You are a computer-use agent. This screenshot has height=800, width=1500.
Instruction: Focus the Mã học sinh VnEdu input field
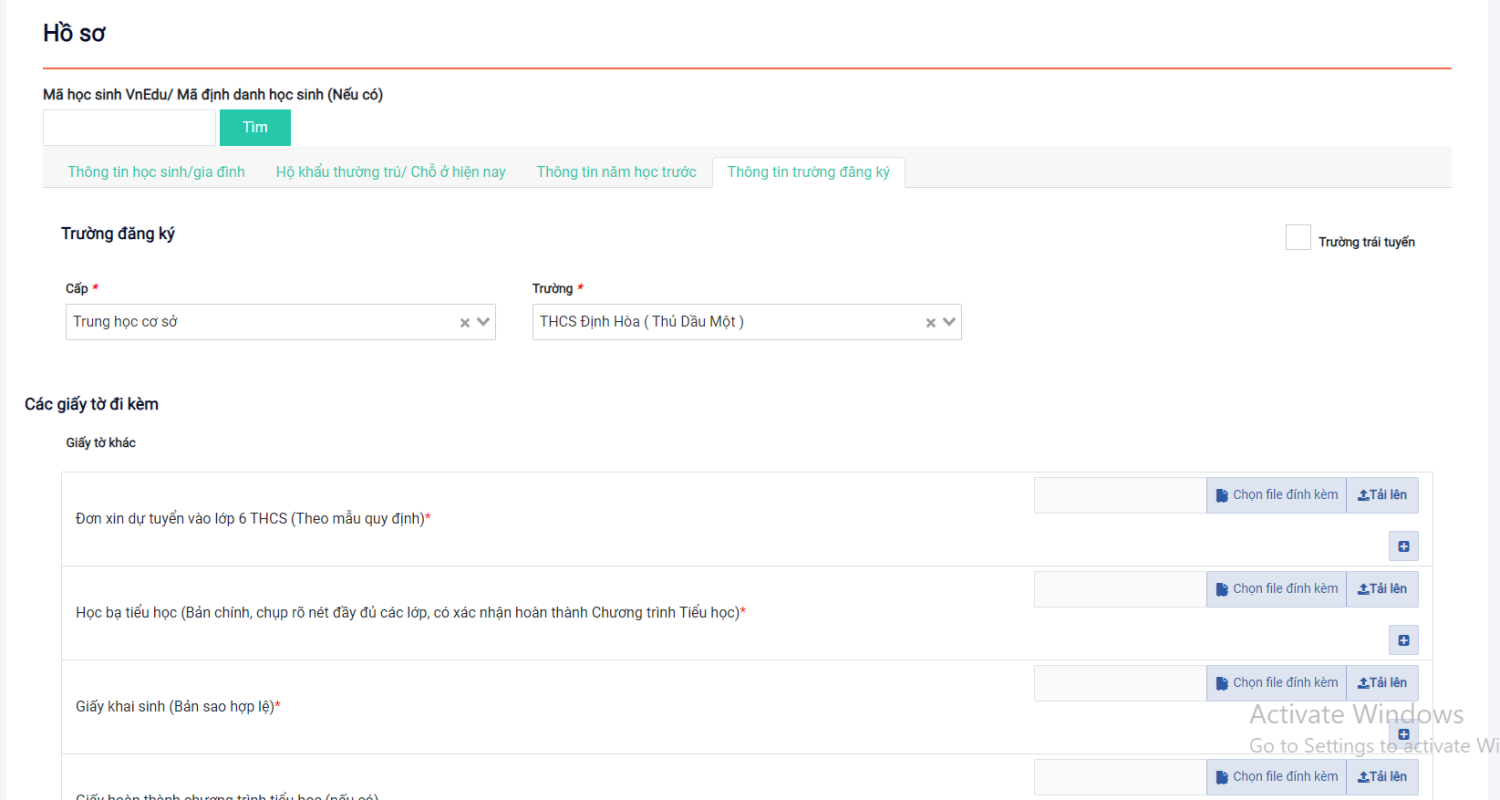click(x=129, y=128)
